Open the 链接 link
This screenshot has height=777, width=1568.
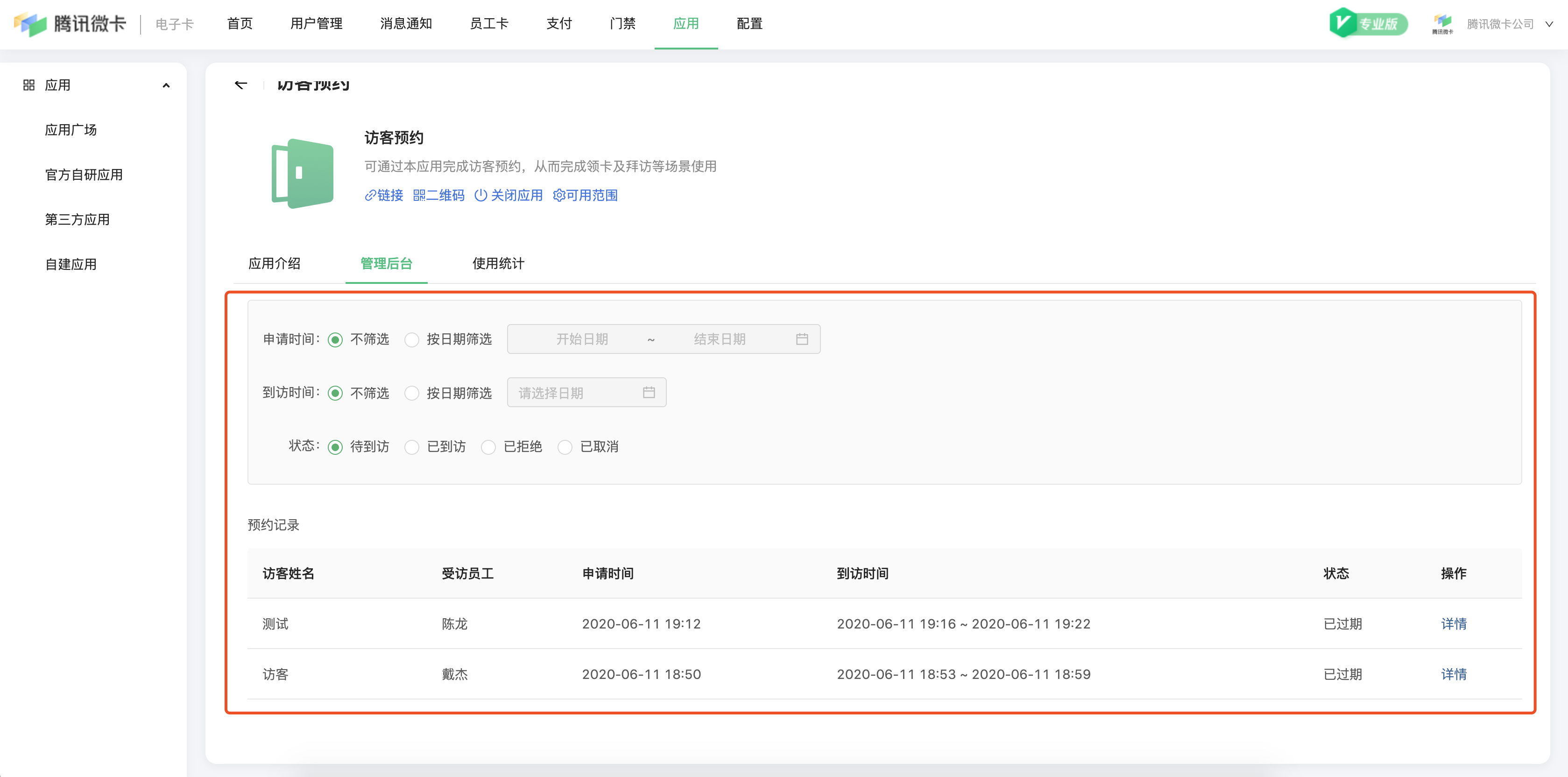pos(384,196)
